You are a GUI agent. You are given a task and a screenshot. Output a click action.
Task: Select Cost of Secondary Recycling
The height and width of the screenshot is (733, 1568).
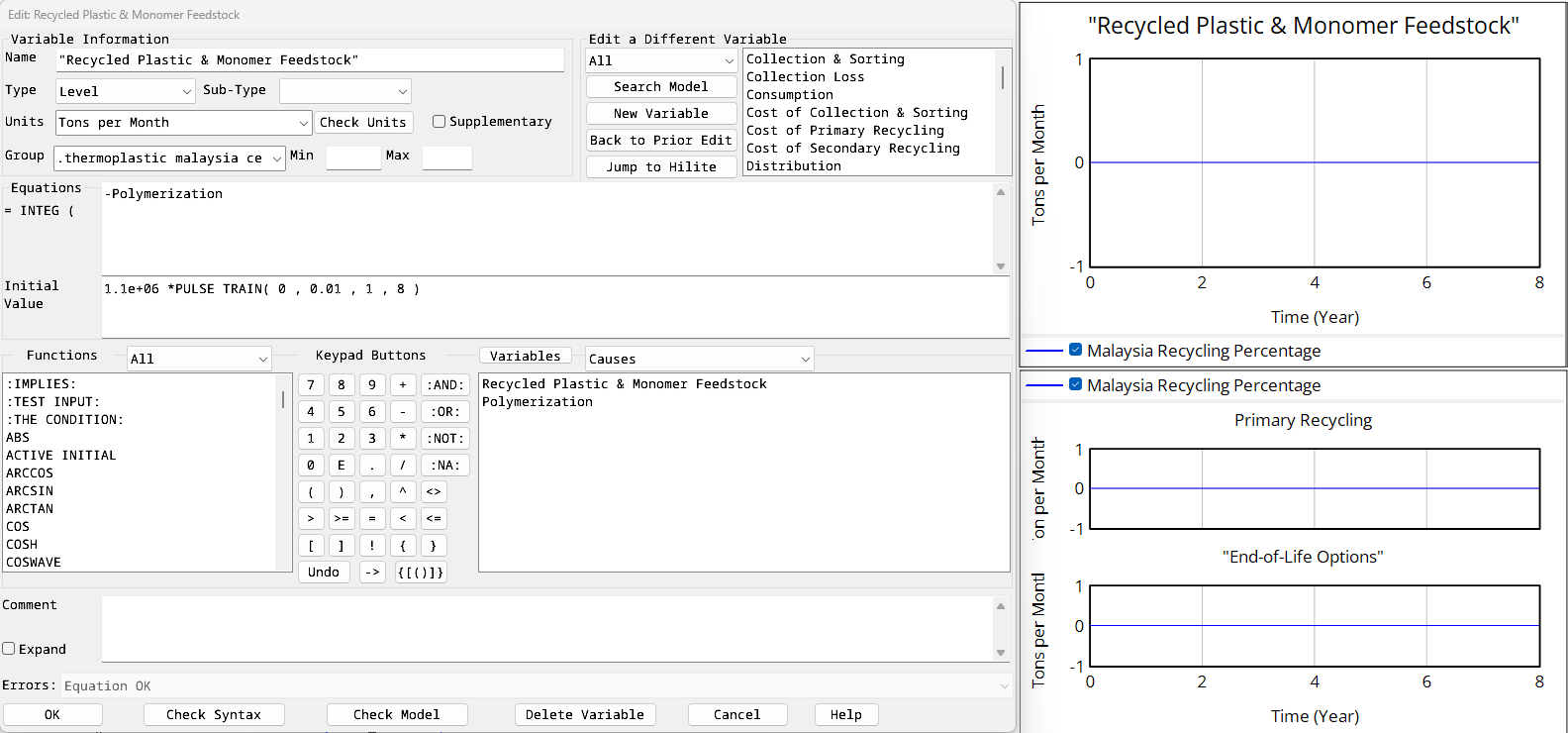click(x=853, y=149)
